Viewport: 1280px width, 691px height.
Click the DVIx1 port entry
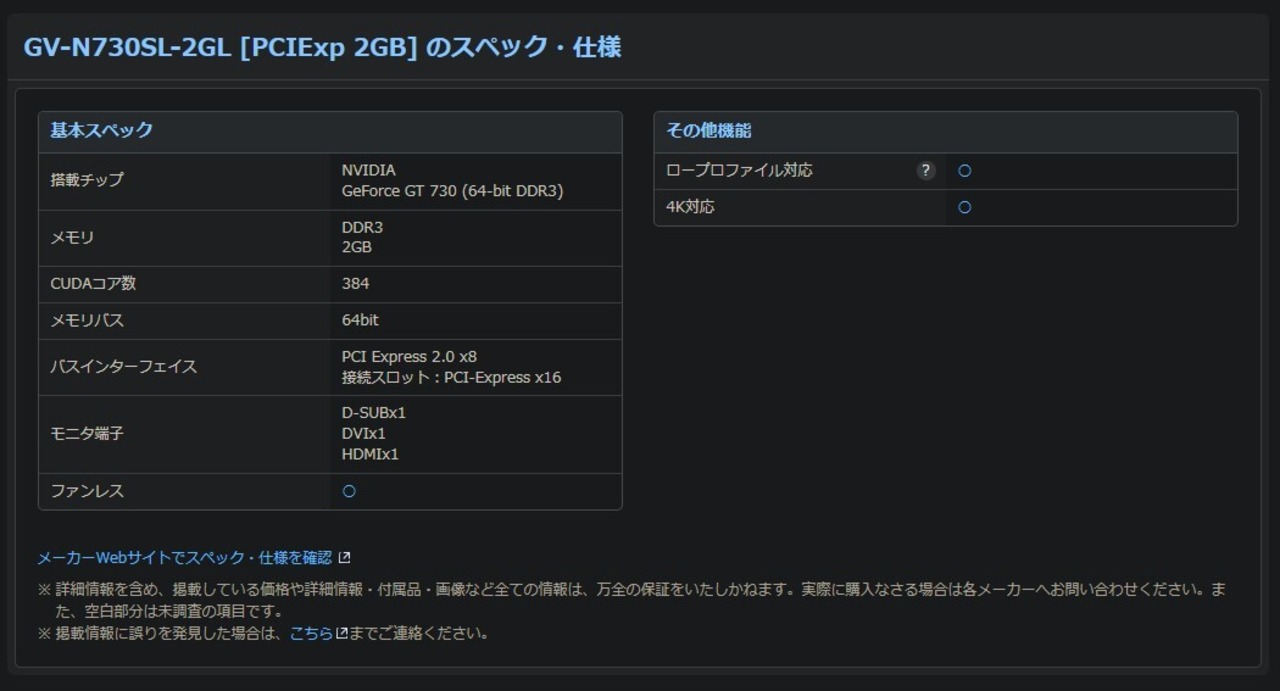coord(364,434)
